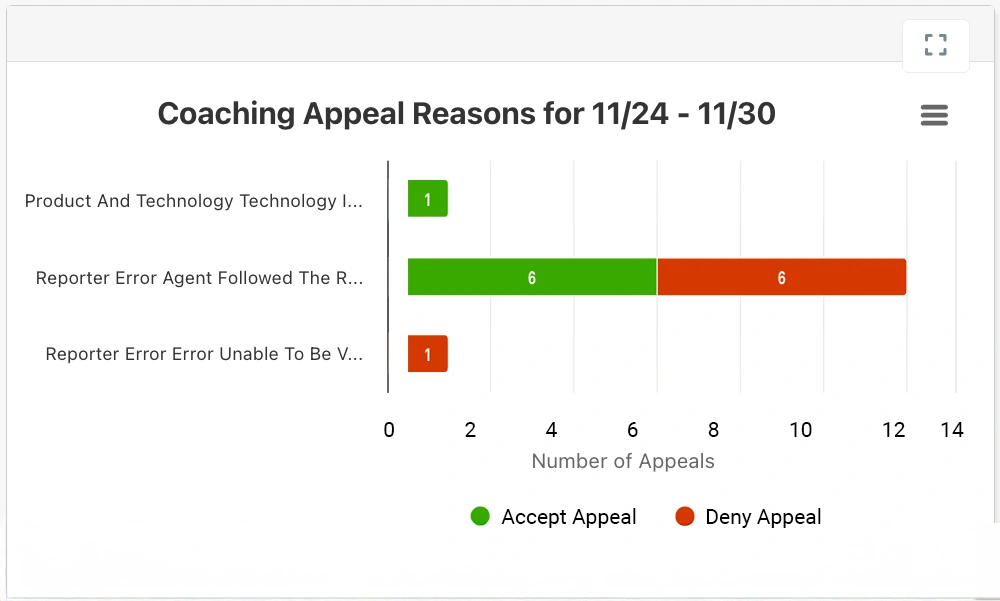The width and height of the screenshot is (1000, 601).
Task: Click the Coaching Appeal Reasons chart title
Action: coord(466,114)
